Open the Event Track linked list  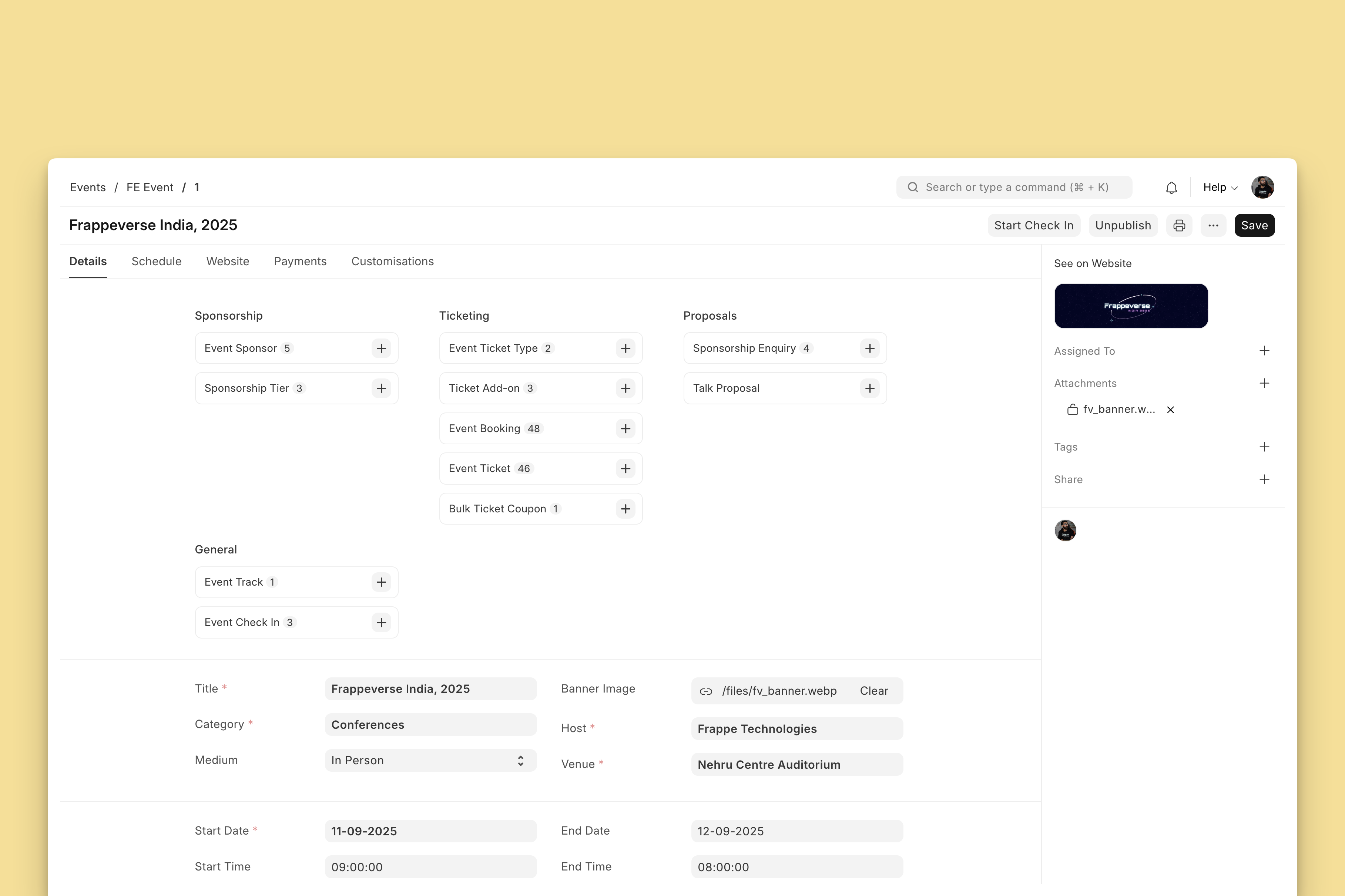point(233,582)
